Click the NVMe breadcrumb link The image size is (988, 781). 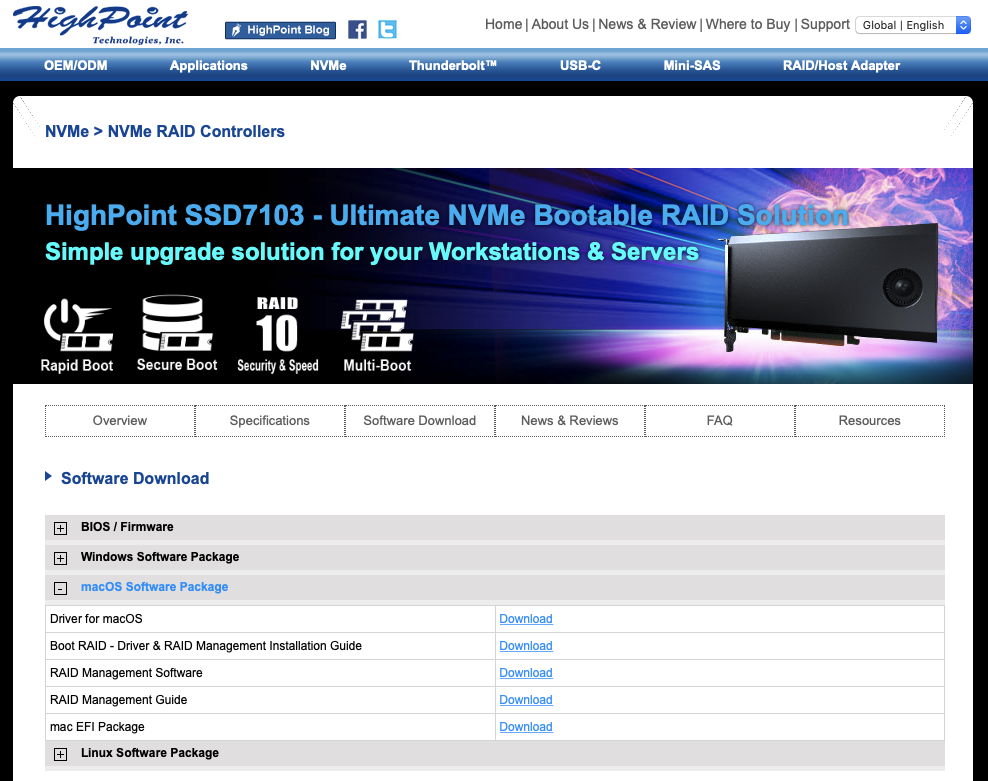pos(67,131)
